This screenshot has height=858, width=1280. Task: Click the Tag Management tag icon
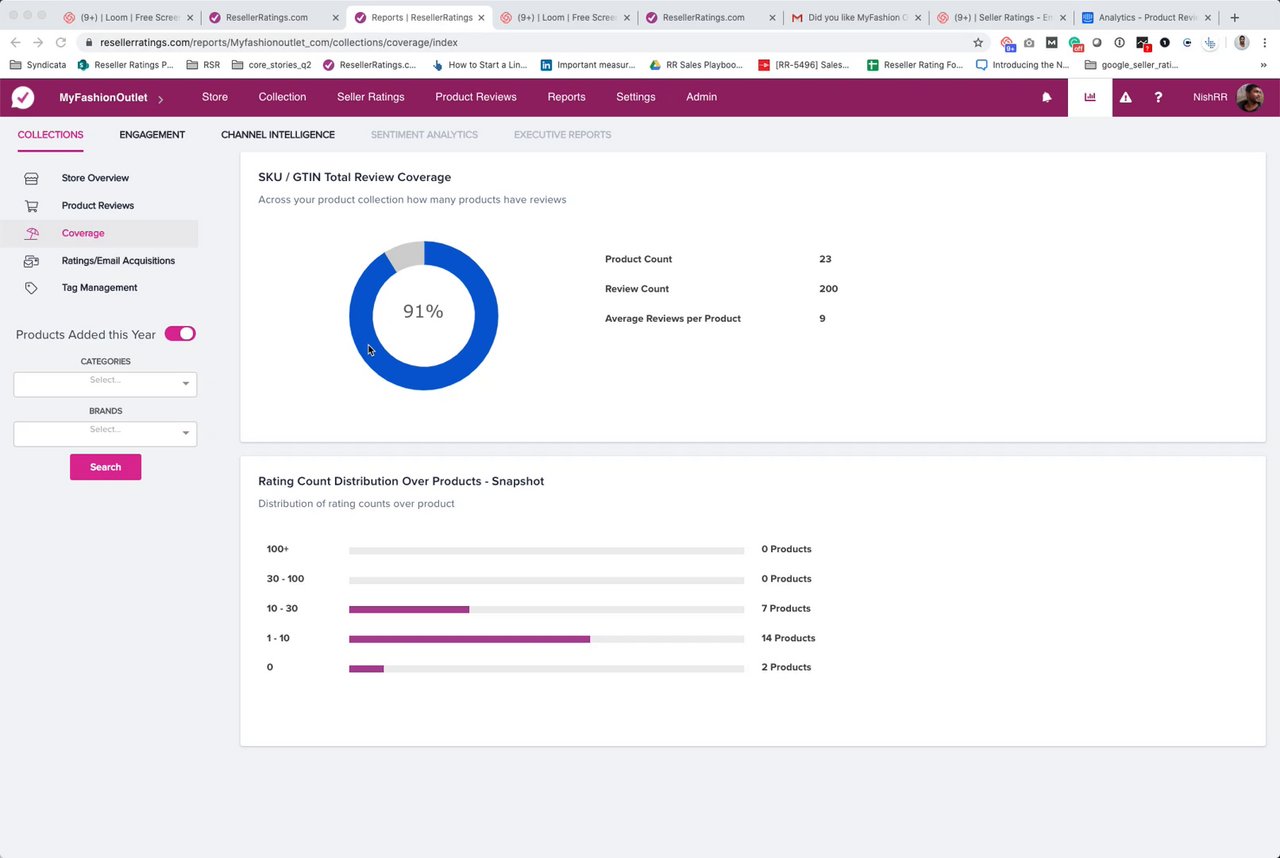[31, 288]
